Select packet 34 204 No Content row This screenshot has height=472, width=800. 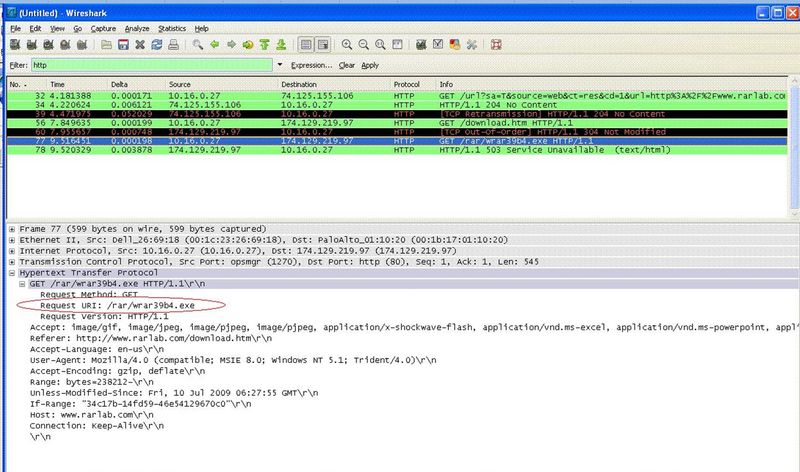point(397,105)
